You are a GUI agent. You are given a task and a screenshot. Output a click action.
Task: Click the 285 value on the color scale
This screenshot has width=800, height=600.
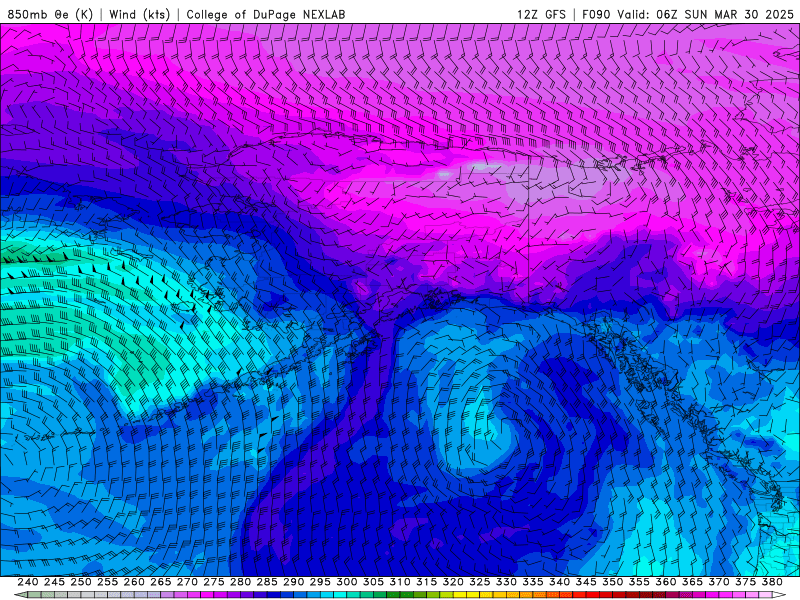click(x=267, y=582)
